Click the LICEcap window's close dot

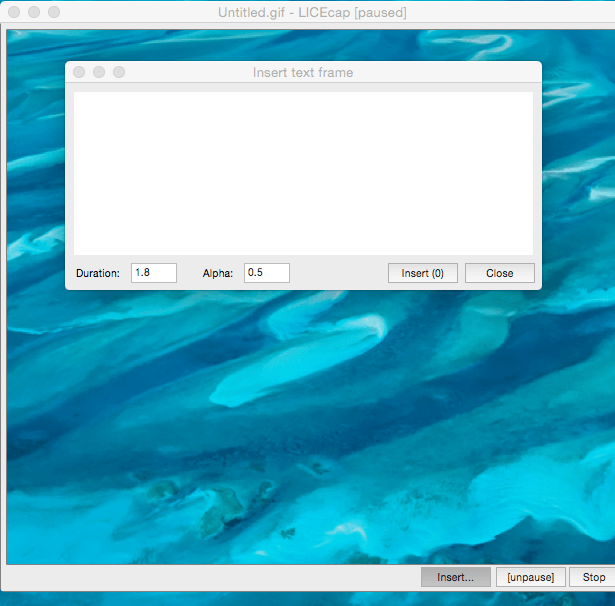coord(14,12)
